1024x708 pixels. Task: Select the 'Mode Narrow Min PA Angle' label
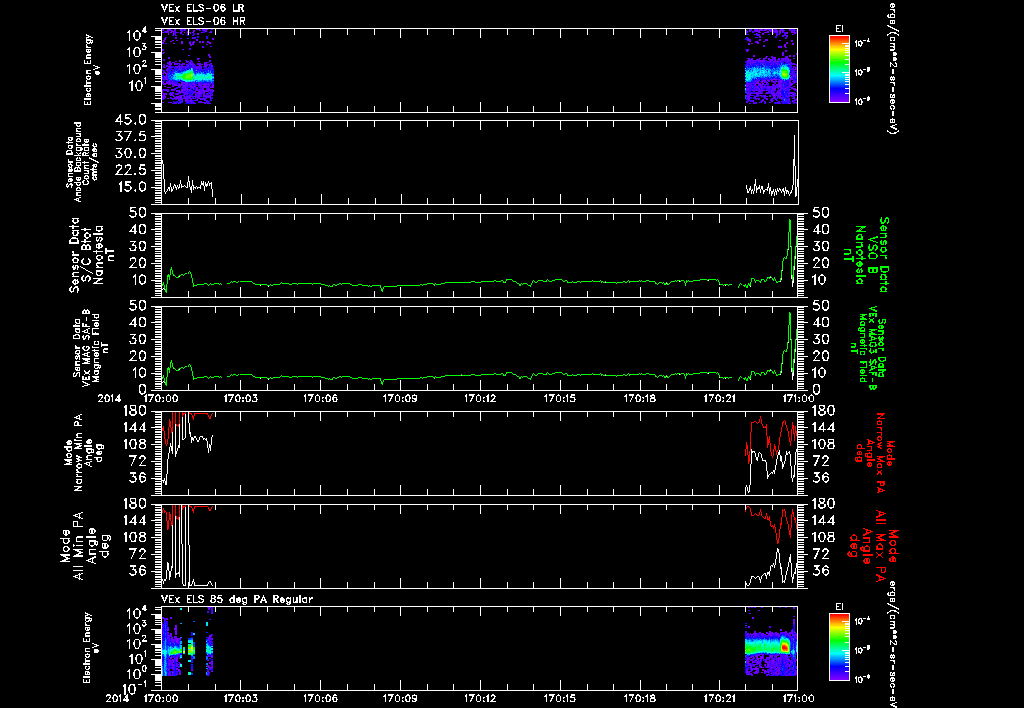point(84,453)
